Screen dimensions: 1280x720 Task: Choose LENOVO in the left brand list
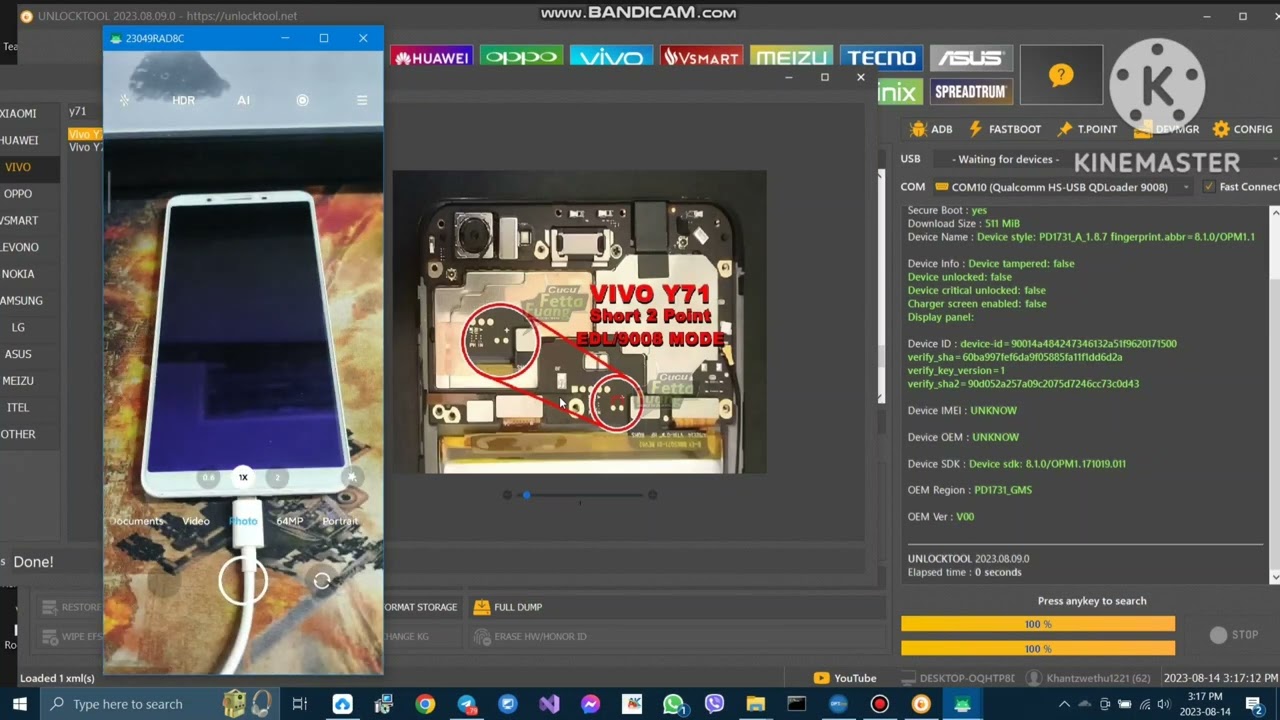(20, 247)
